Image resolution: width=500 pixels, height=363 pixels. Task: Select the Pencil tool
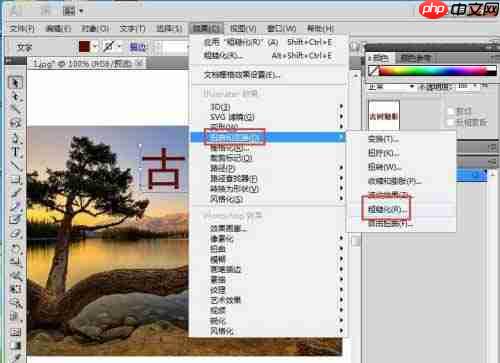click(15, 206)
